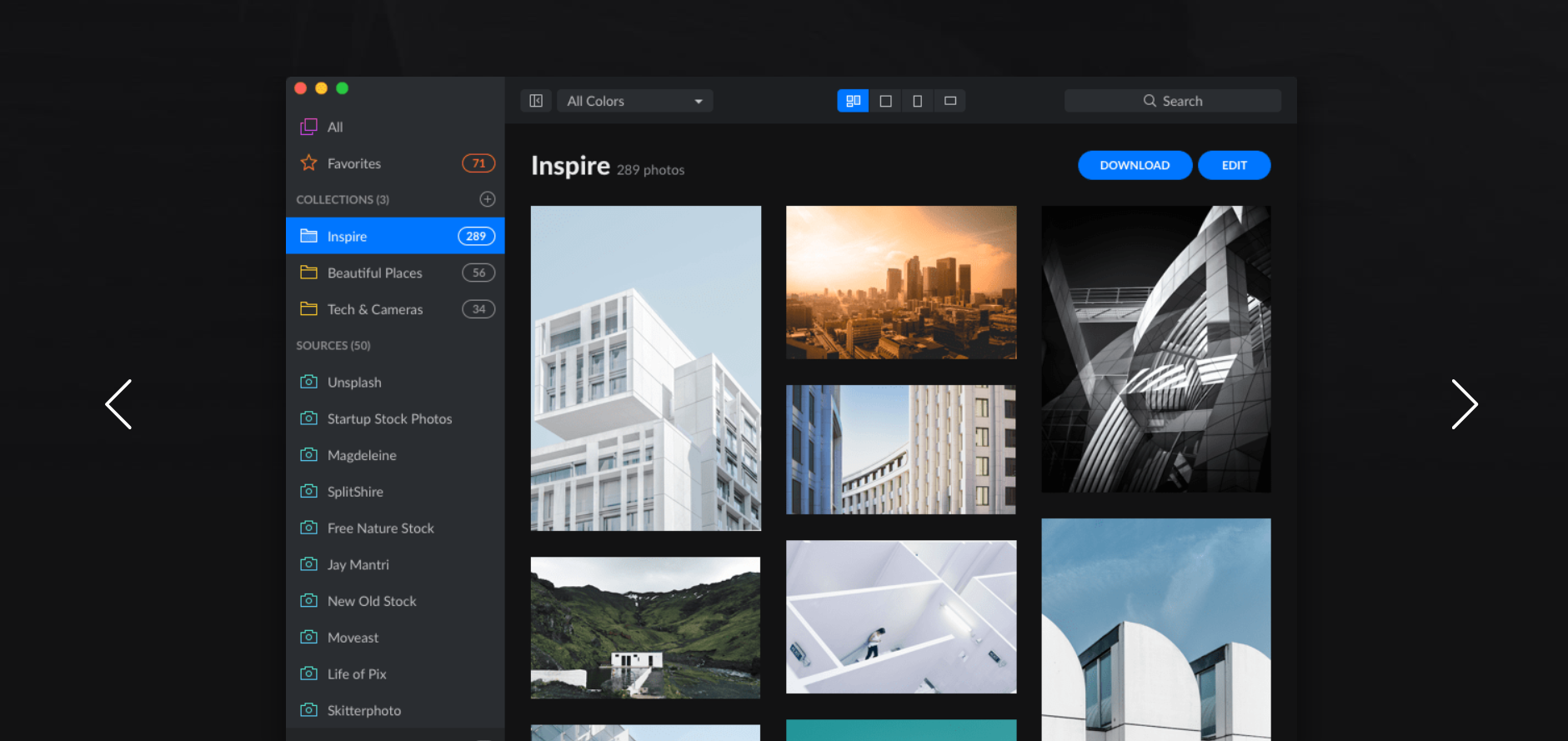Switch to landscape thumbnail view
The image size is (1568, 741).
coord(949,101)
